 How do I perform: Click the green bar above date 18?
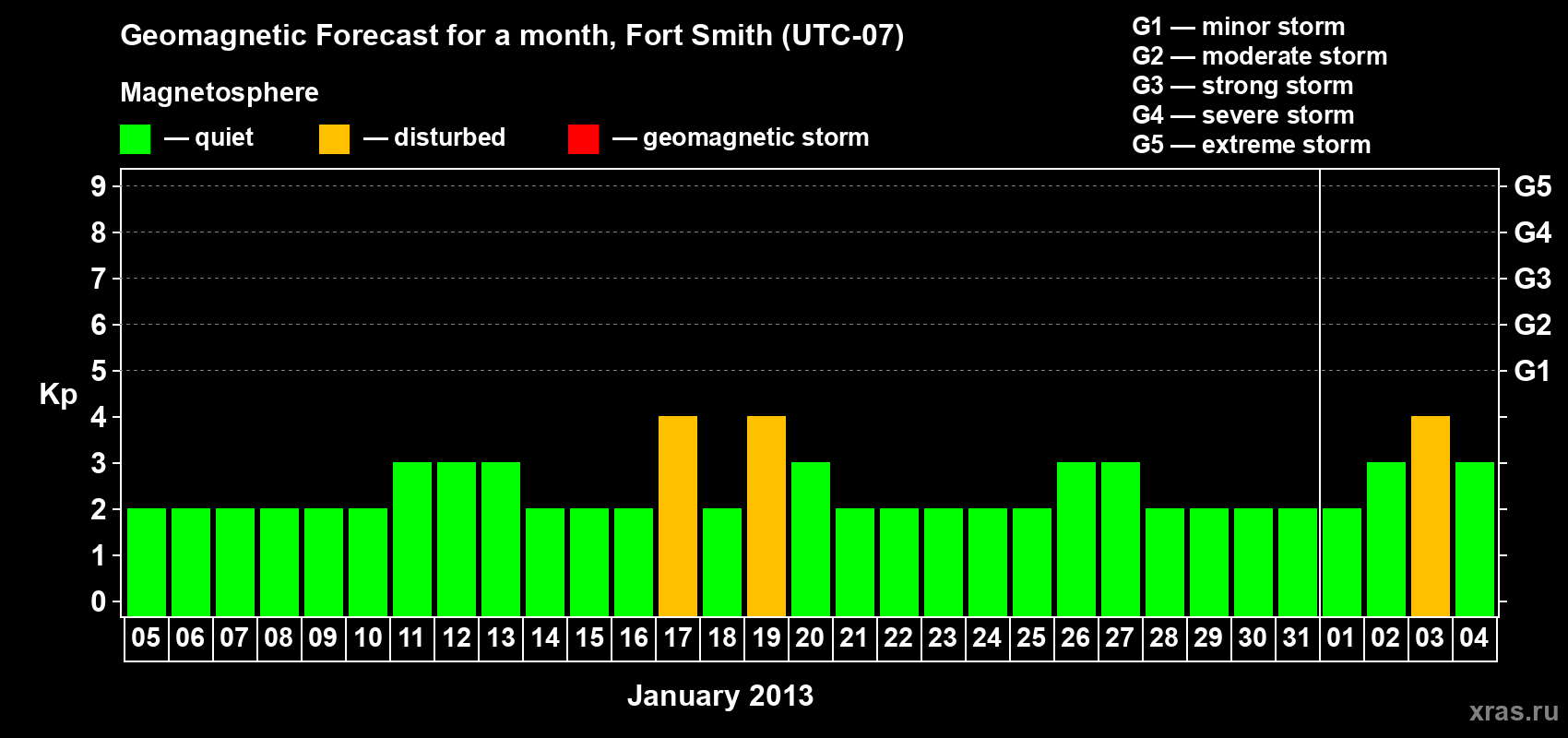(722, 562)
